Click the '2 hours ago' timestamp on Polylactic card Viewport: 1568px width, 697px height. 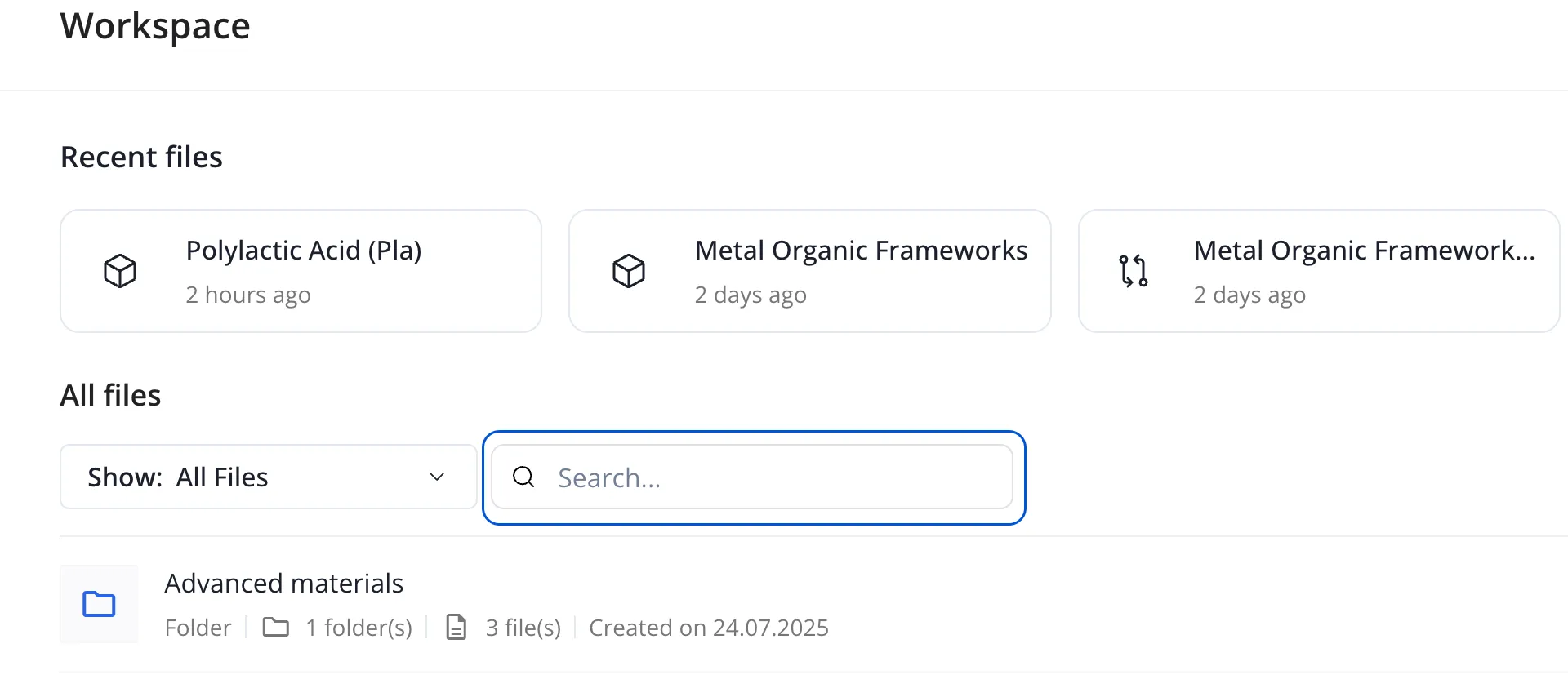tap(248, 295)
